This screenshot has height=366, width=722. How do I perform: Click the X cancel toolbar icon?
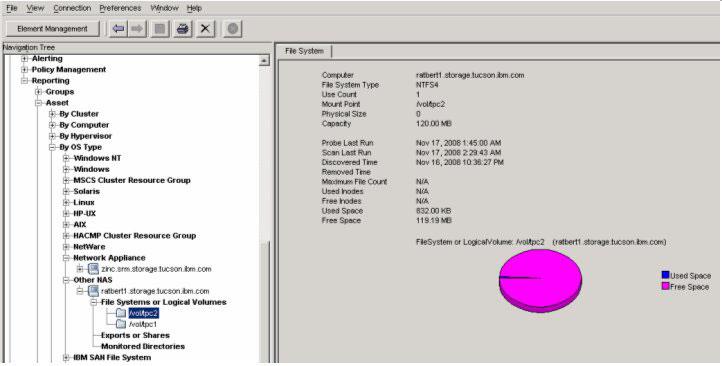coord(205,29)
